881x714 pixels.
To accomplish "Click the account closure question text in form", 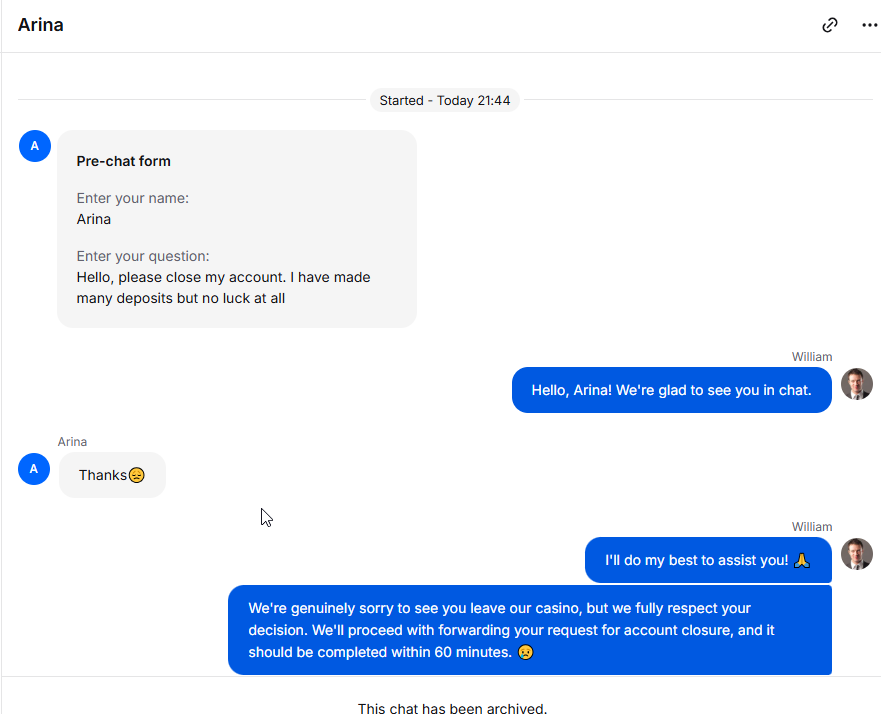I will pyautogui.click(x=223, y=288).
